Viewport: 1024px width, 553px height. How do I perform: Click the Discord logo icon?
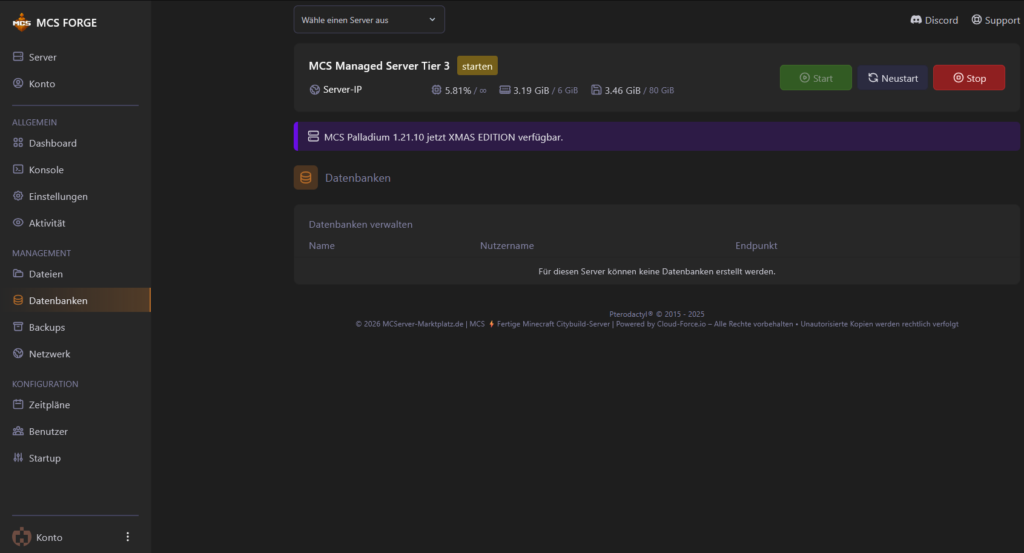click(x=916, y=20)
